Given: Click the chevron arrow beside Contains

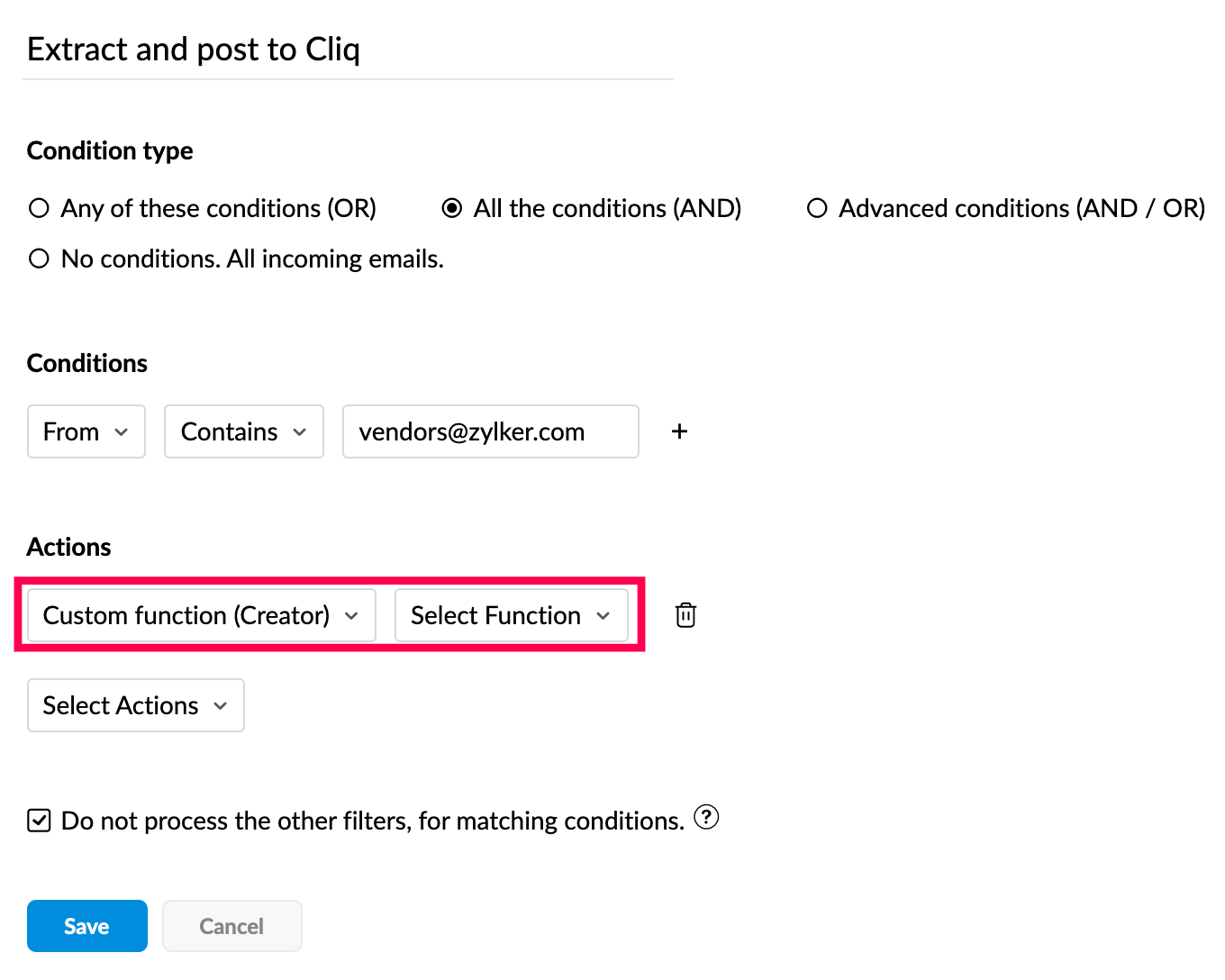Looking at the screenshot, I should click(300, 432).
